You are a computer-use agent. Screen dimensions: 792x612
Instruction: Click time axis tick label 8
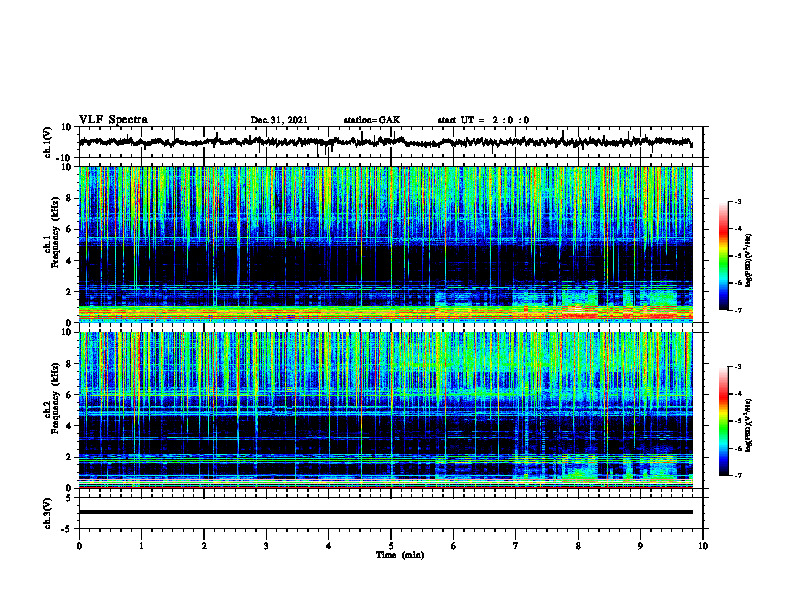pos(578,546)
